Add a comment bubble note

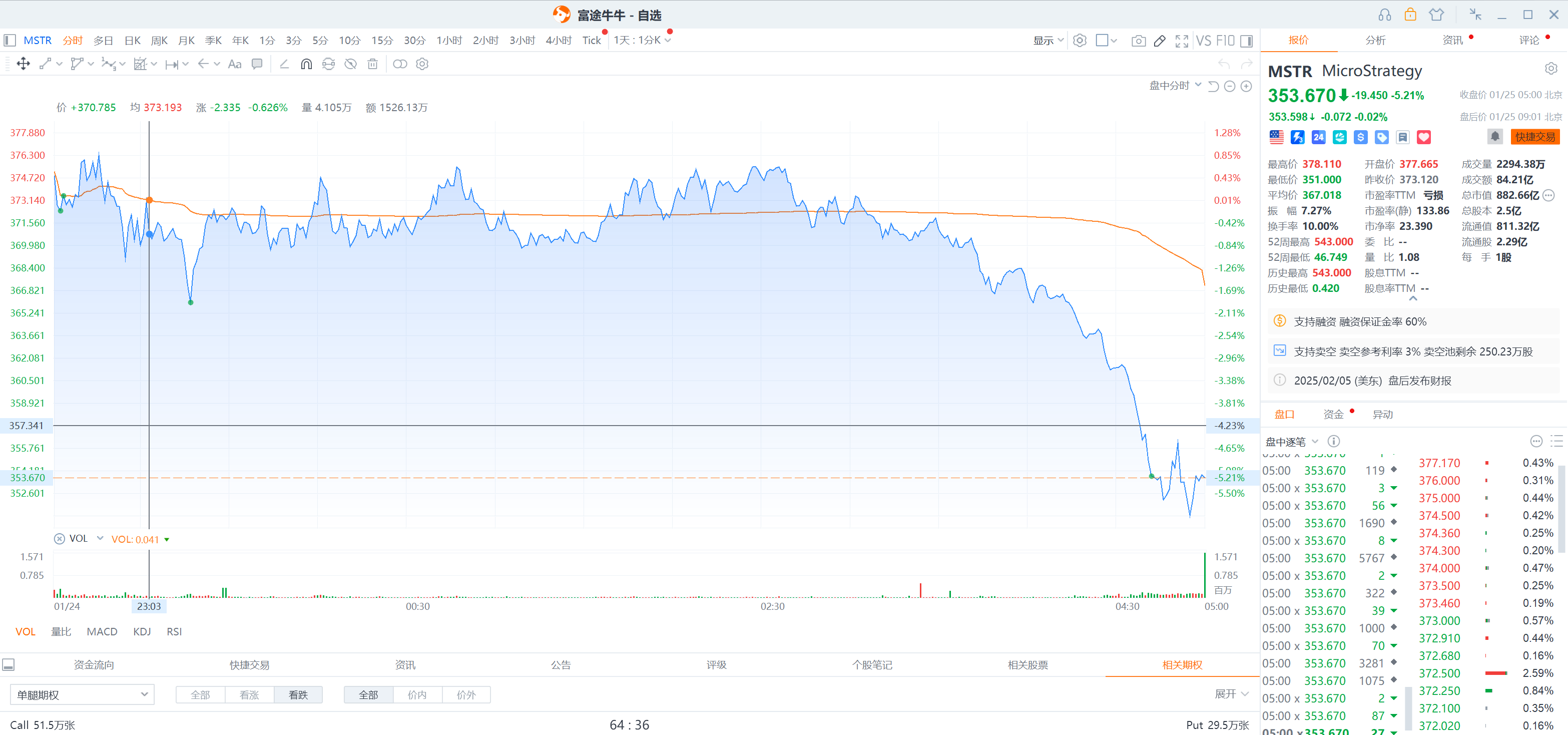257,64
